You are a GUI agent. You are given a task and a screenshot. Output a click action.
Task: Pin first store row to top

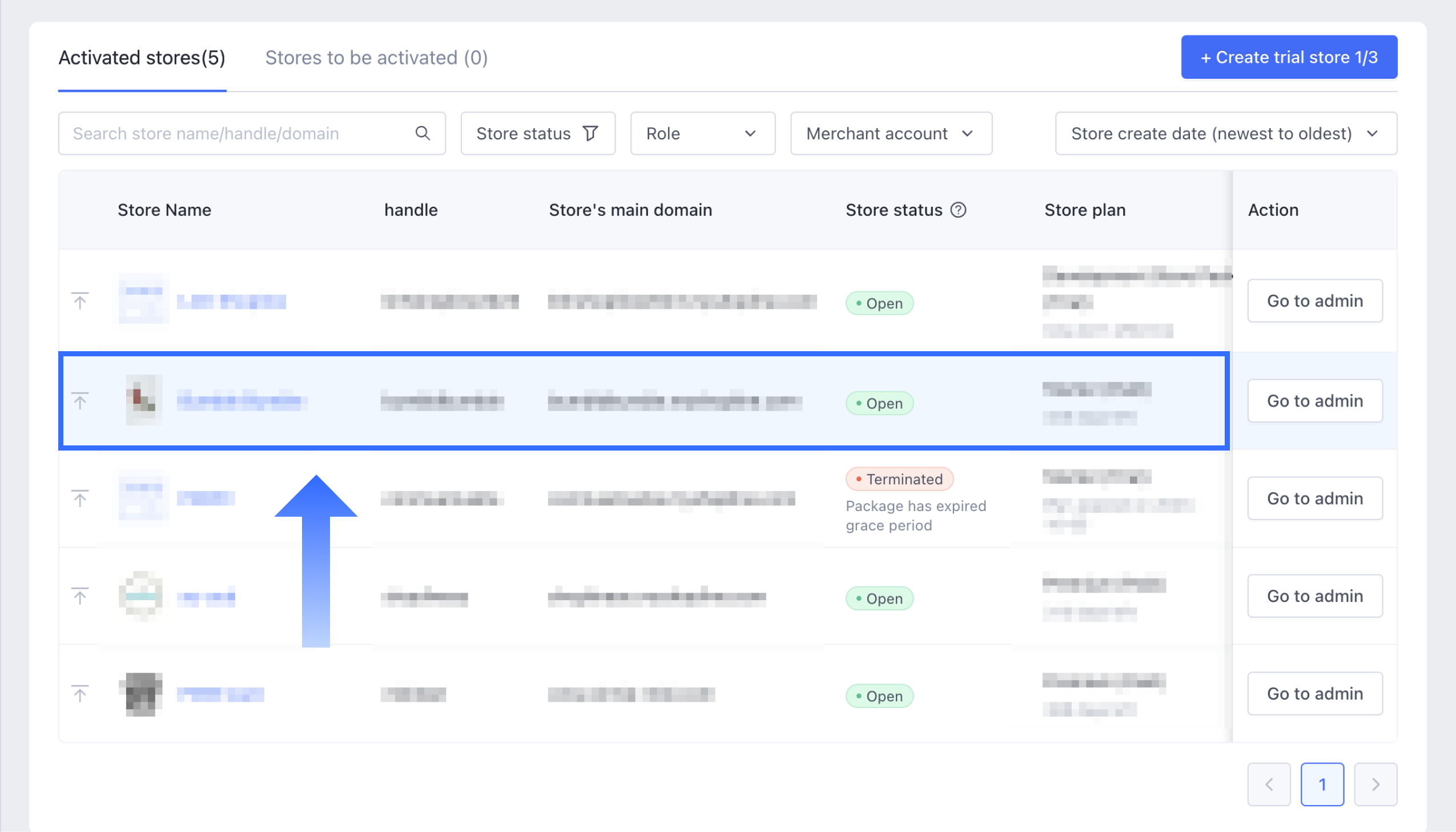[80, 300]
